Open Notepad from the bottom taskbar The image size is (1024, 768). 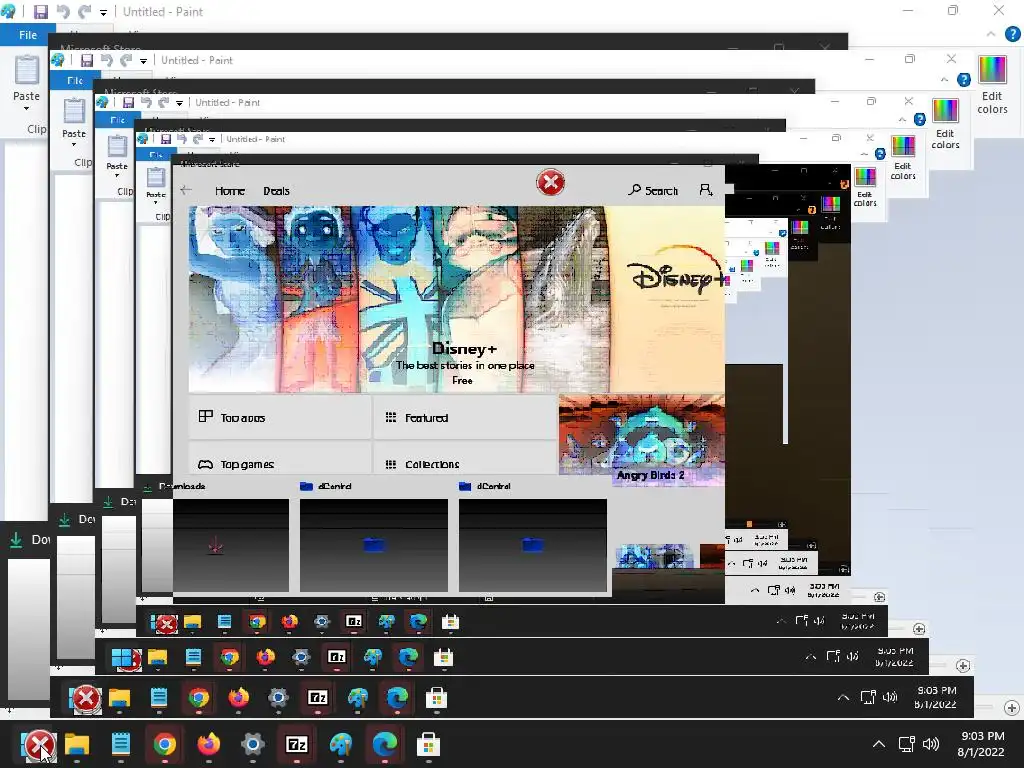click(121, 744)
